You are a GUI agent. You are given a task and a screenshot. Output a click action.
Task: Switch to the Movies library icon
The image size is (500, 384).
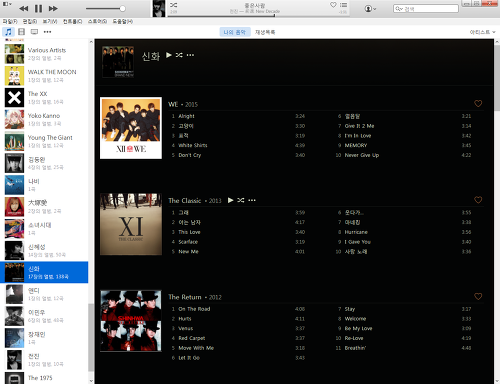(21, 32)
